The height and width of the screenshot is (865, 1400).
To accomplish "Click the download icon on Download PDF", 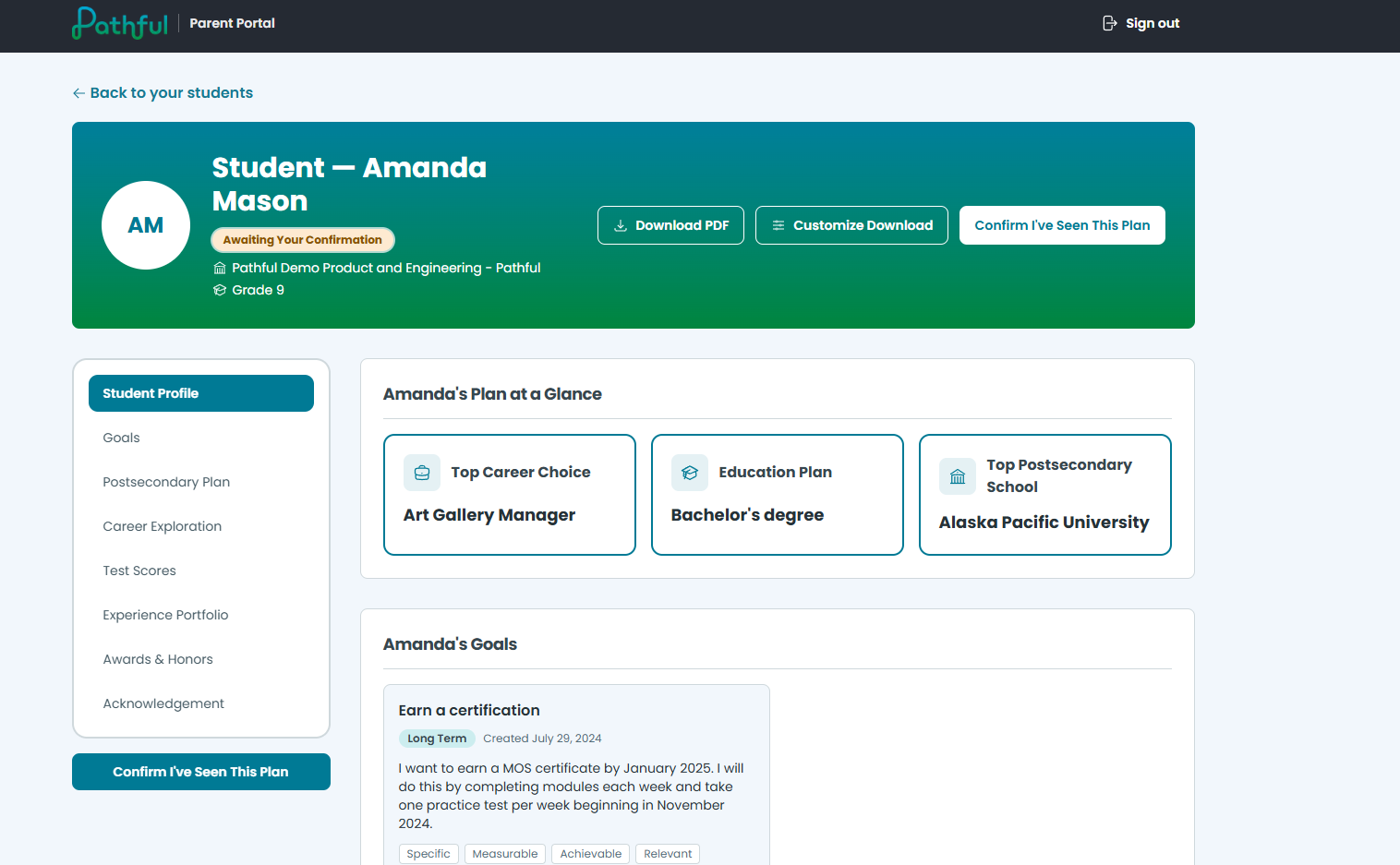I will (621, 225).
